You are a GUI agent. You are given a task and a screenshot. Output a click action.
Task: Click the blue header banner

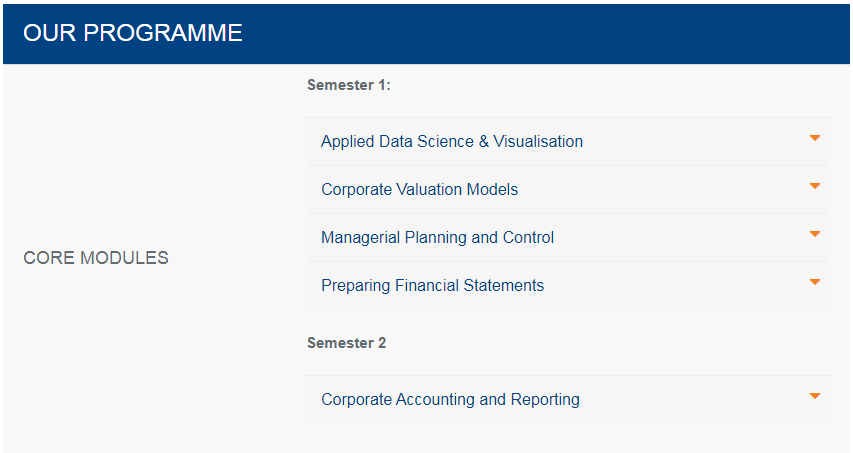[x=550, y=33]
